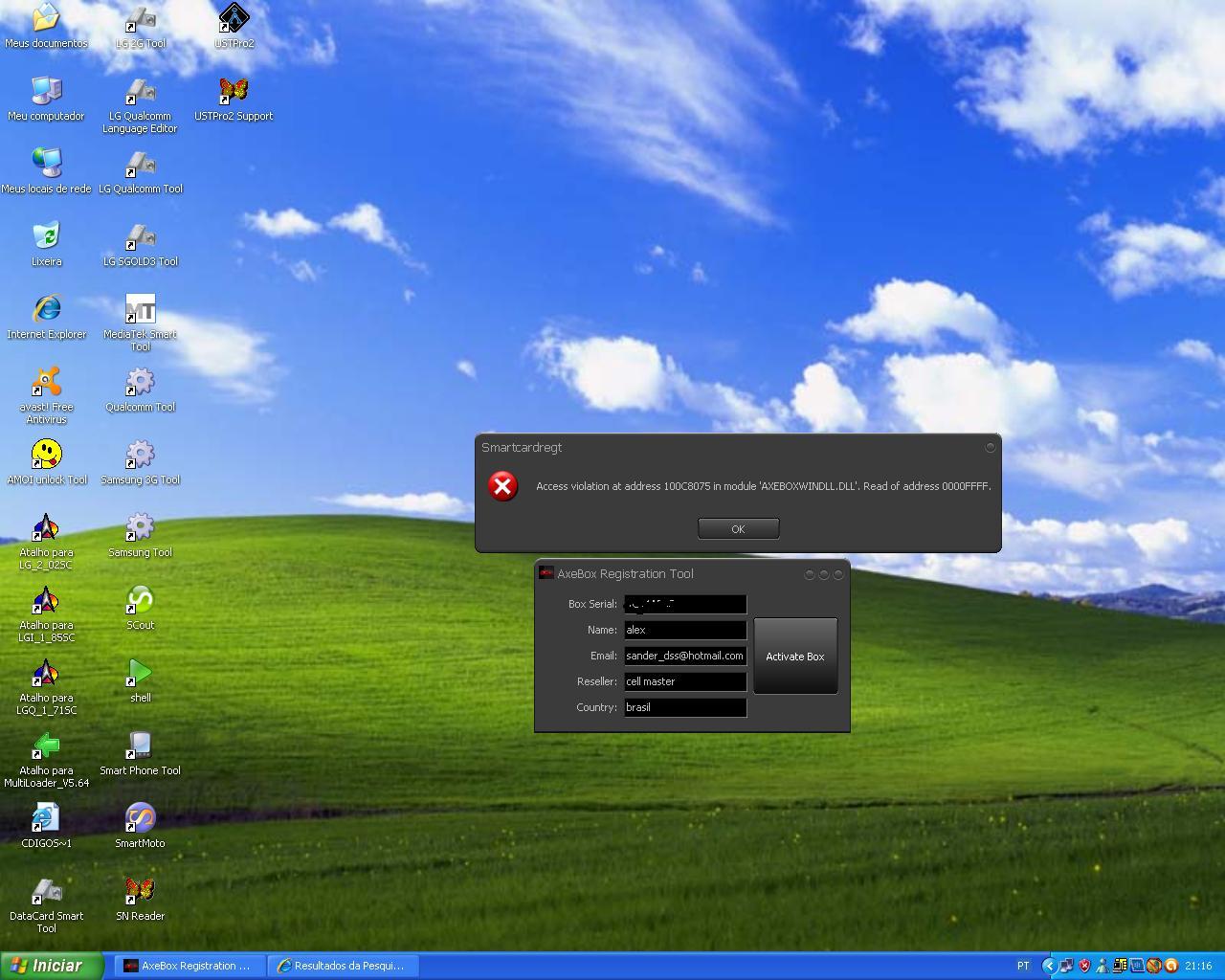Open the SmartMoto desktop shortcut
Screen dimensions: 1225x980
(141, 819)
